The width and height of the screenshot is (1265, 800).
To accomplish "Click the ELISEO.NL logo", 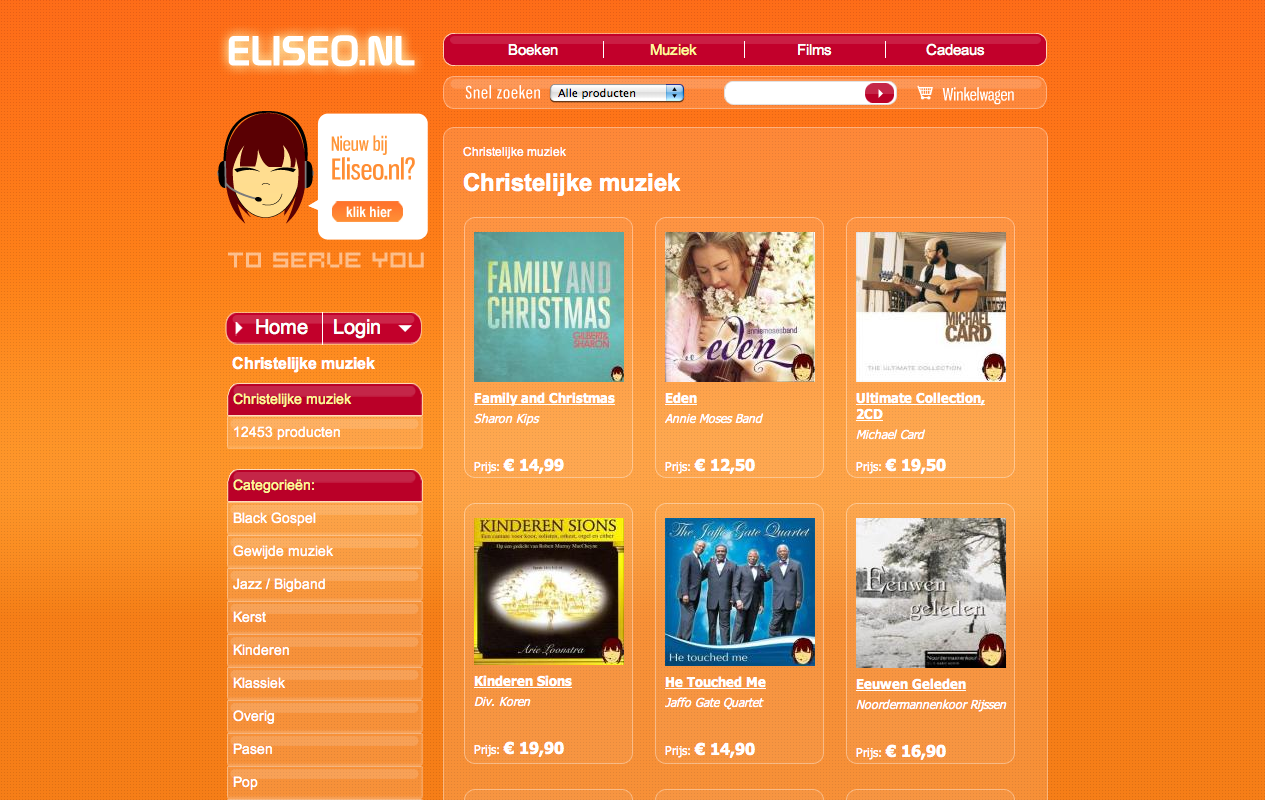I will 321,52.
